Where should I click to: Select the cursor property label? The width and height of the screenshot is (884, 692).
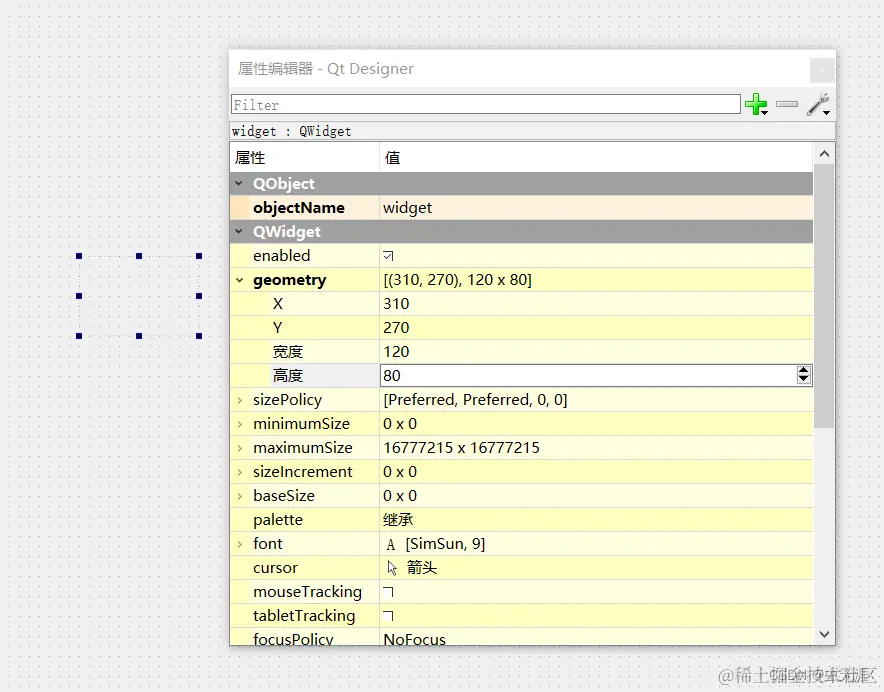[x=275, y=568]
